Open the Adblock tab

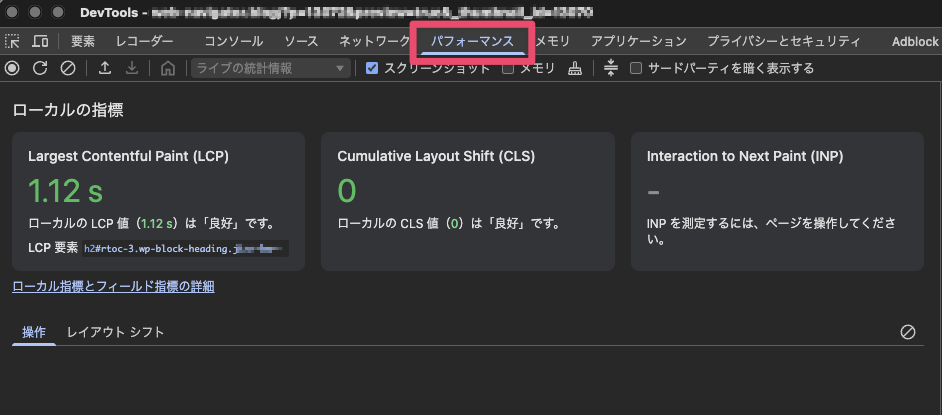point(915,41)
